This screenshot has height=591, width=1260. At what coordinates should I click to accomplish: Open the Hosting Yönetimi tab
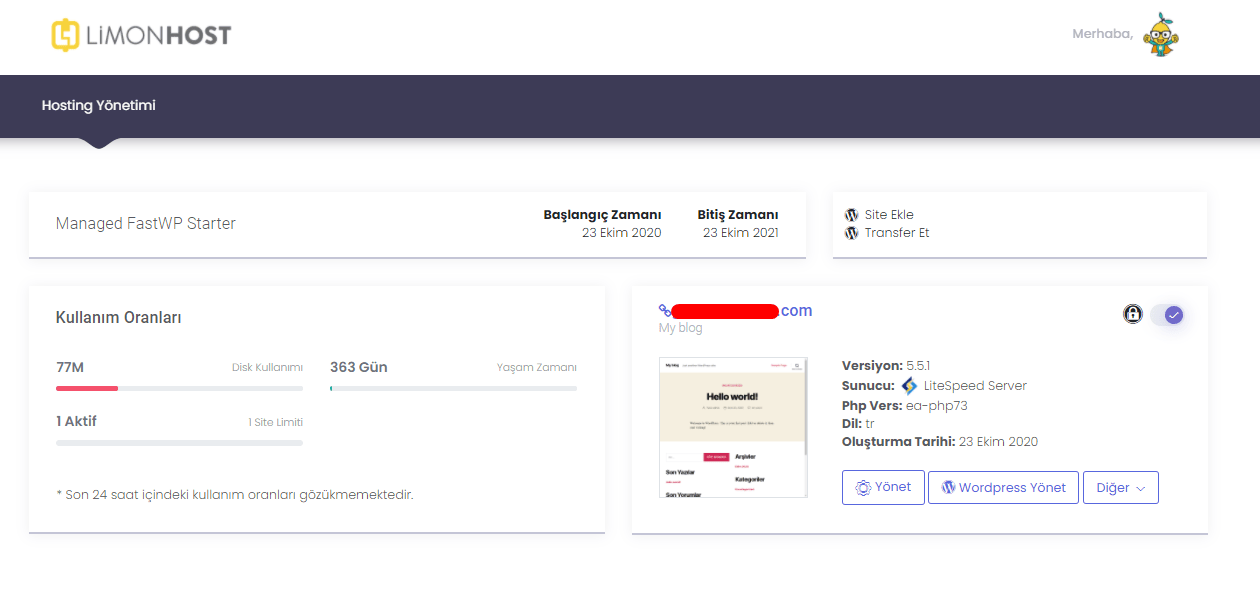[x=98, y=105]
